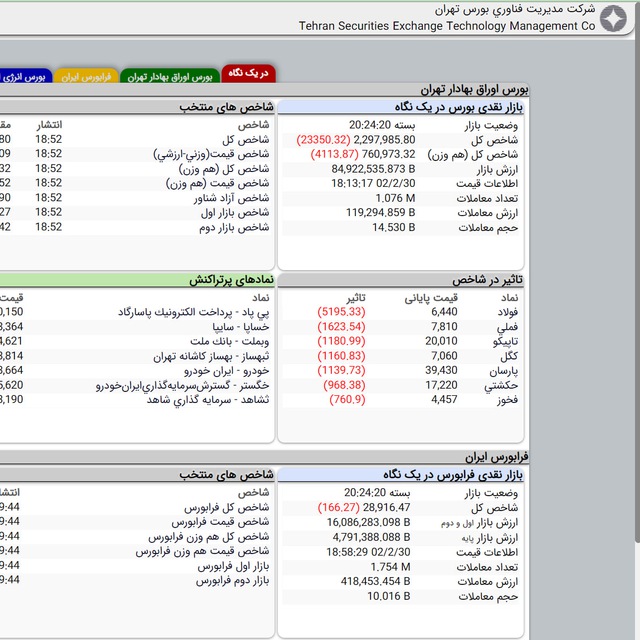Switch to بورس اوراق بهادار تهران tab
Screen dimensions: 640x640
(170, 76)
